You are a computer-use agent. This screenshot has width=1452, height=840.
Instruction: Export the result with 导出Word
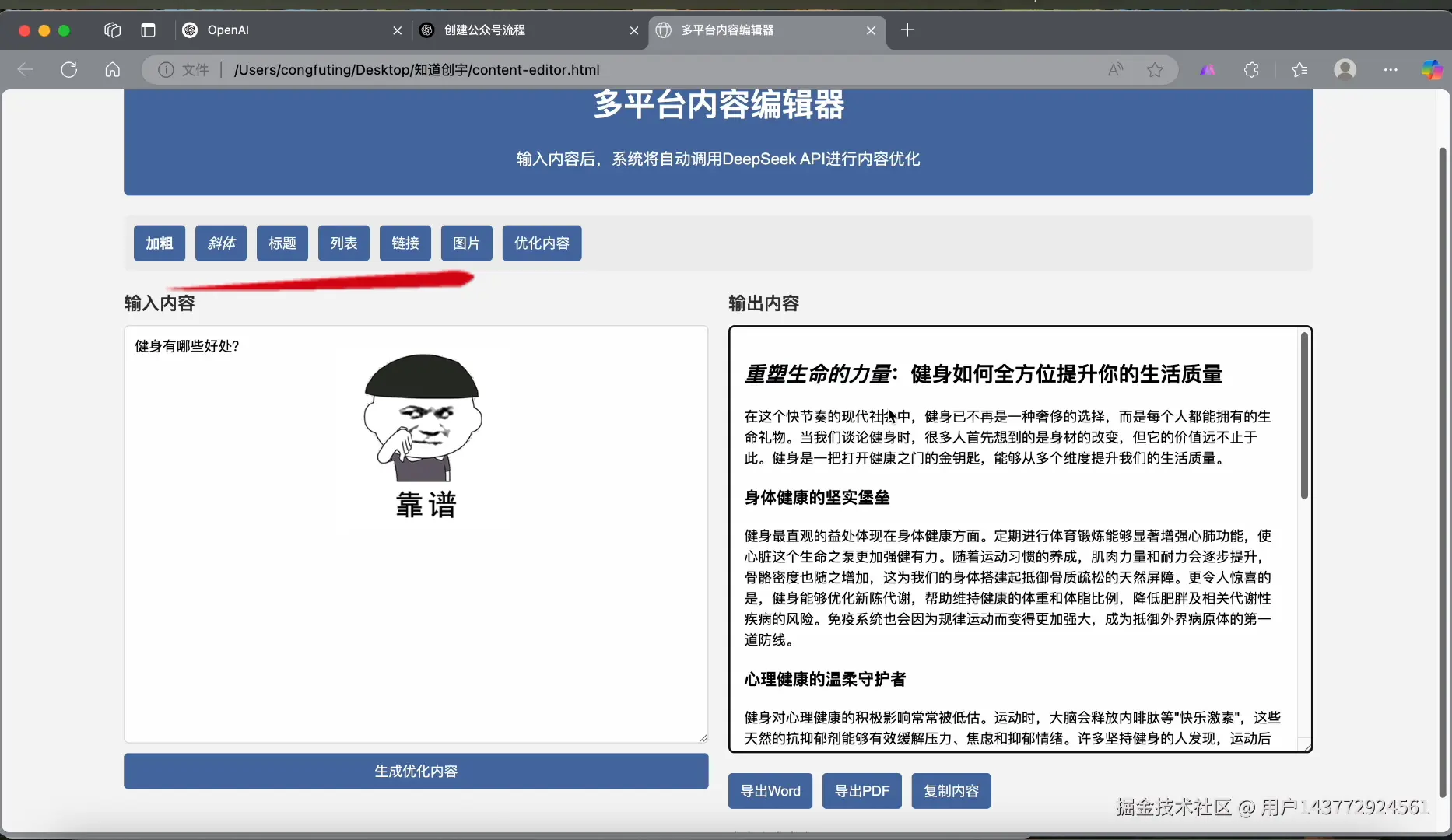[x=770, y=791]
